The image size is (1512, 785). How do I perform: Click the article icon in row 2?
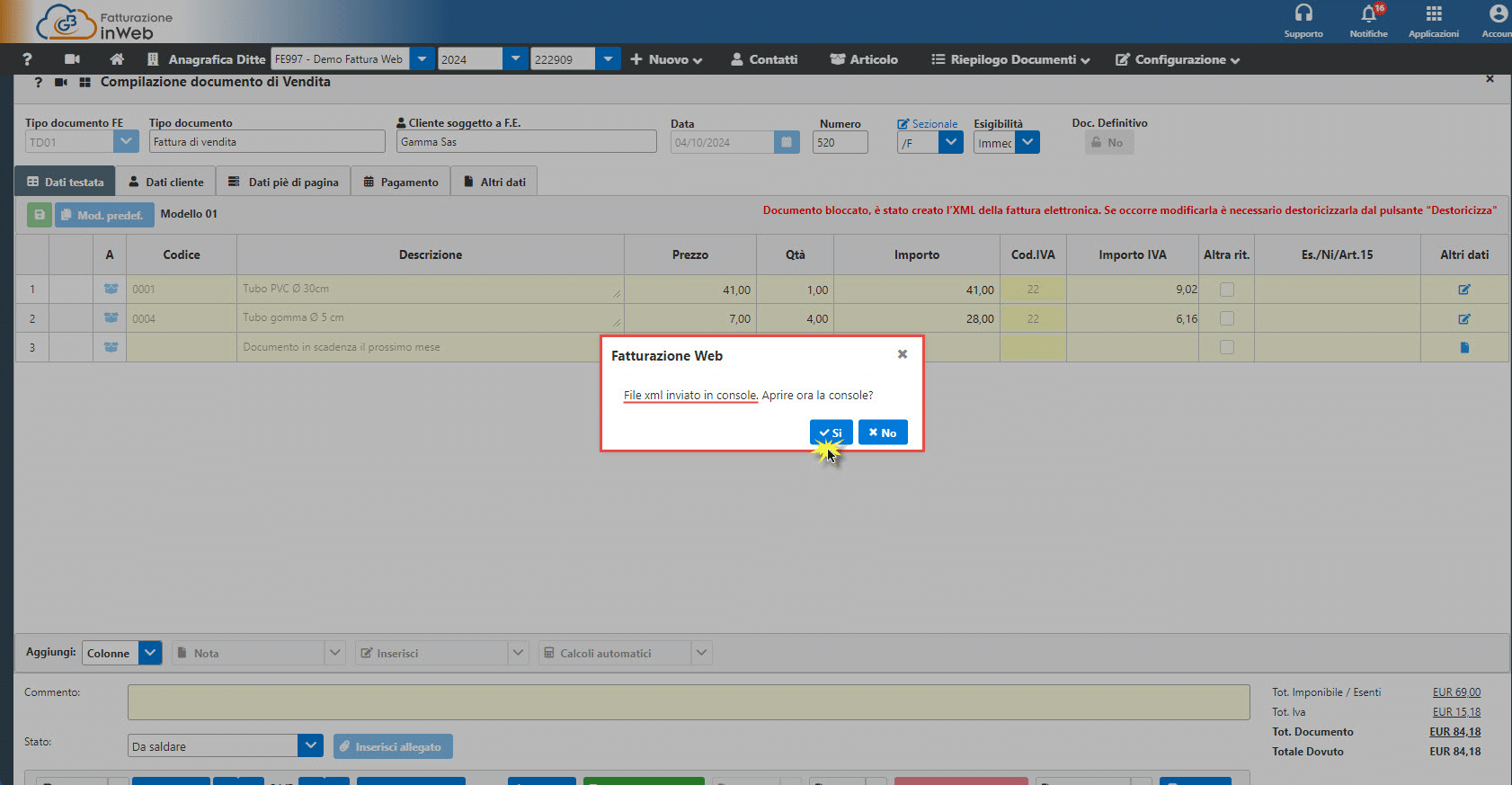tap(111, 318)
